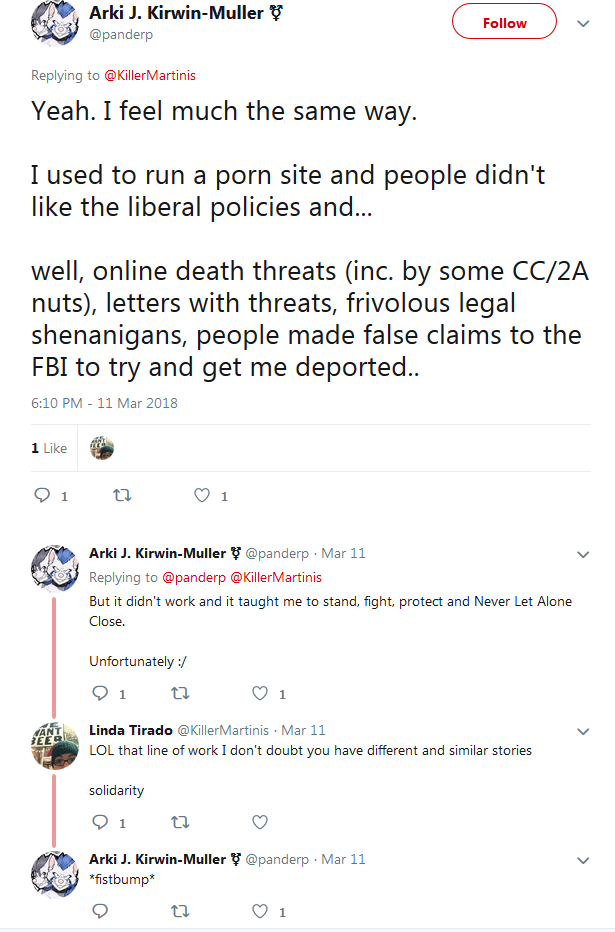View the 1 Like list
Viewport: 615px width, 932px height.
pos(49,448)
